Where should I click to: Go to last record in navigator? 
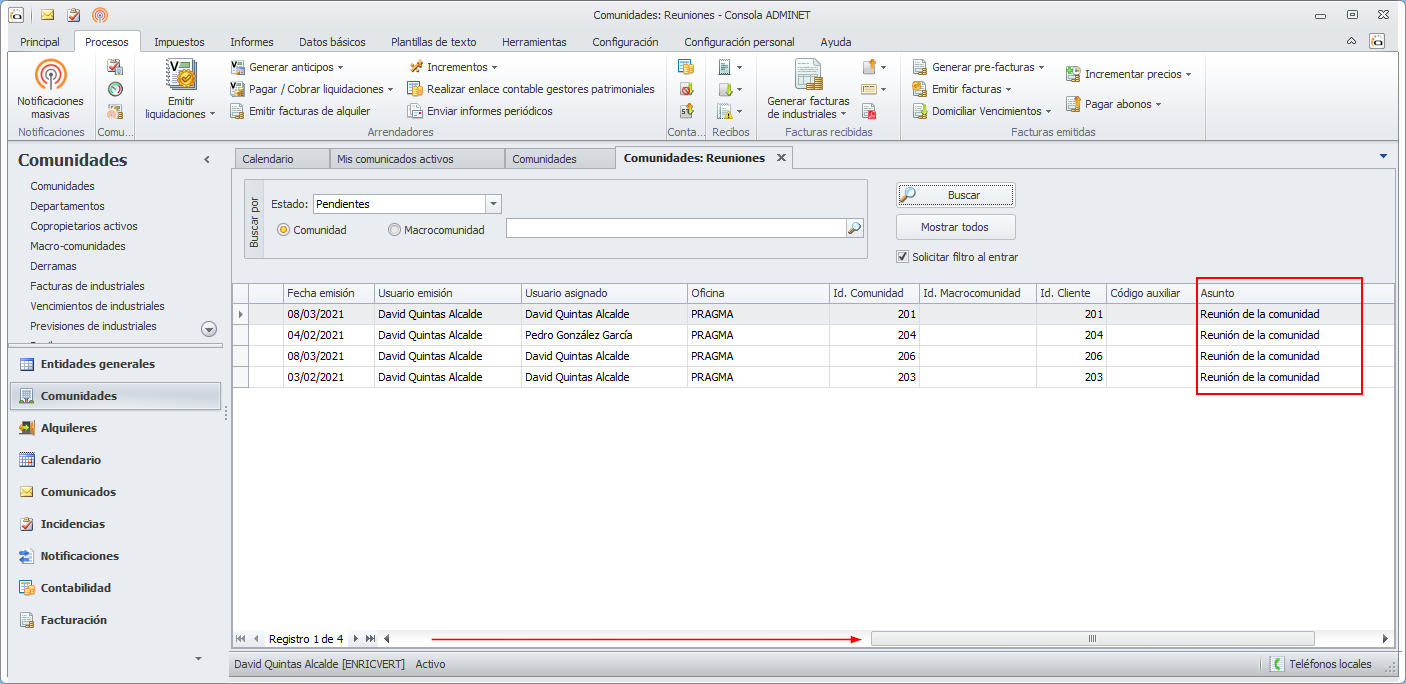pos(371,638)
